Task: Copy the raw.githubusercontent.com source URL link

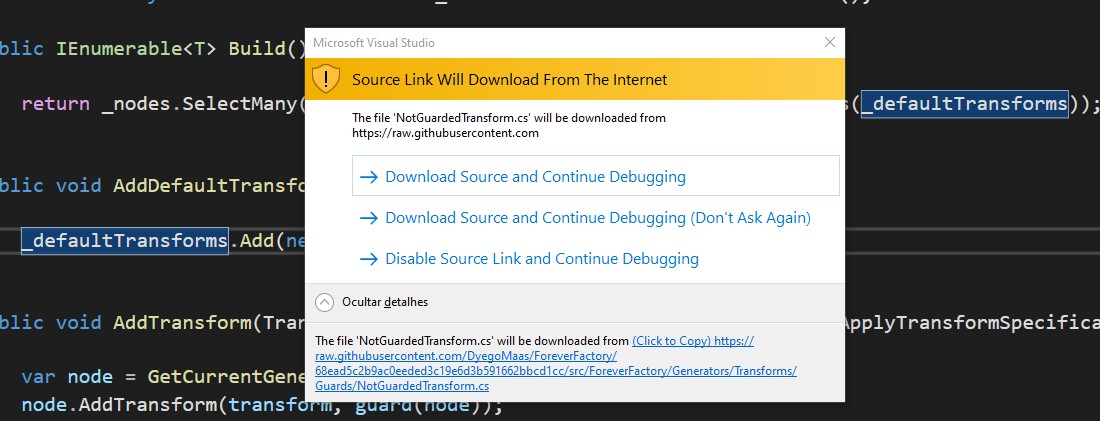Action: 556,363
